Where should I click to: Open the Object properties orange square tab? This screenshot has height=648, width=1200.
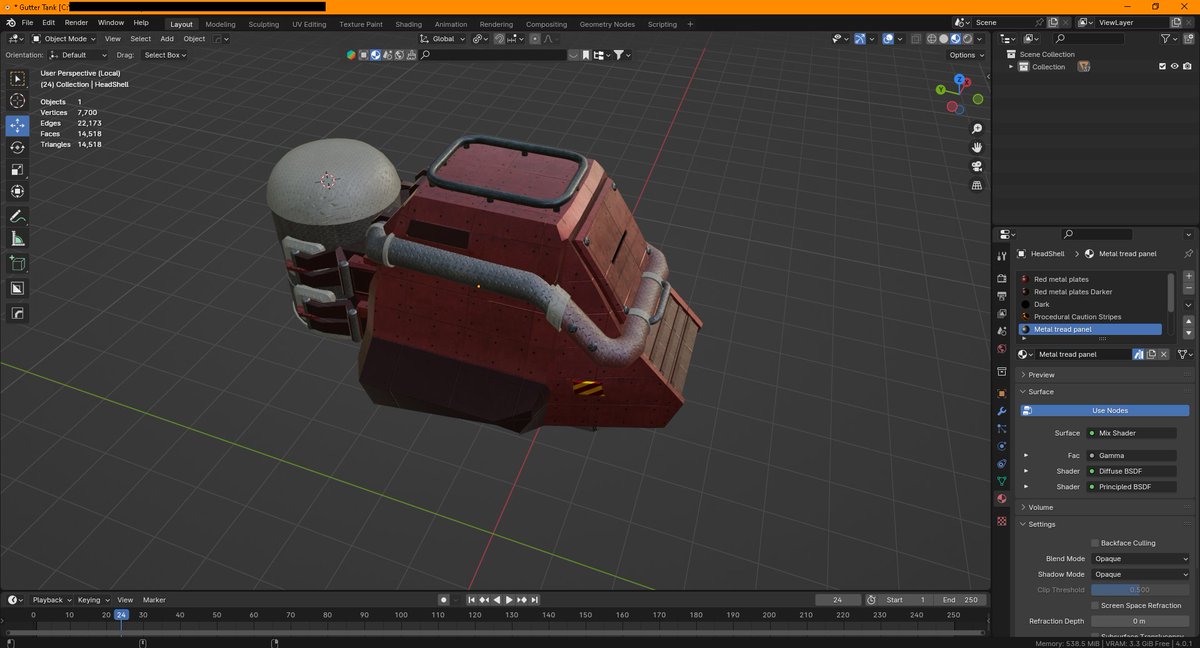pyautogui.click(x=1002, y=393)
